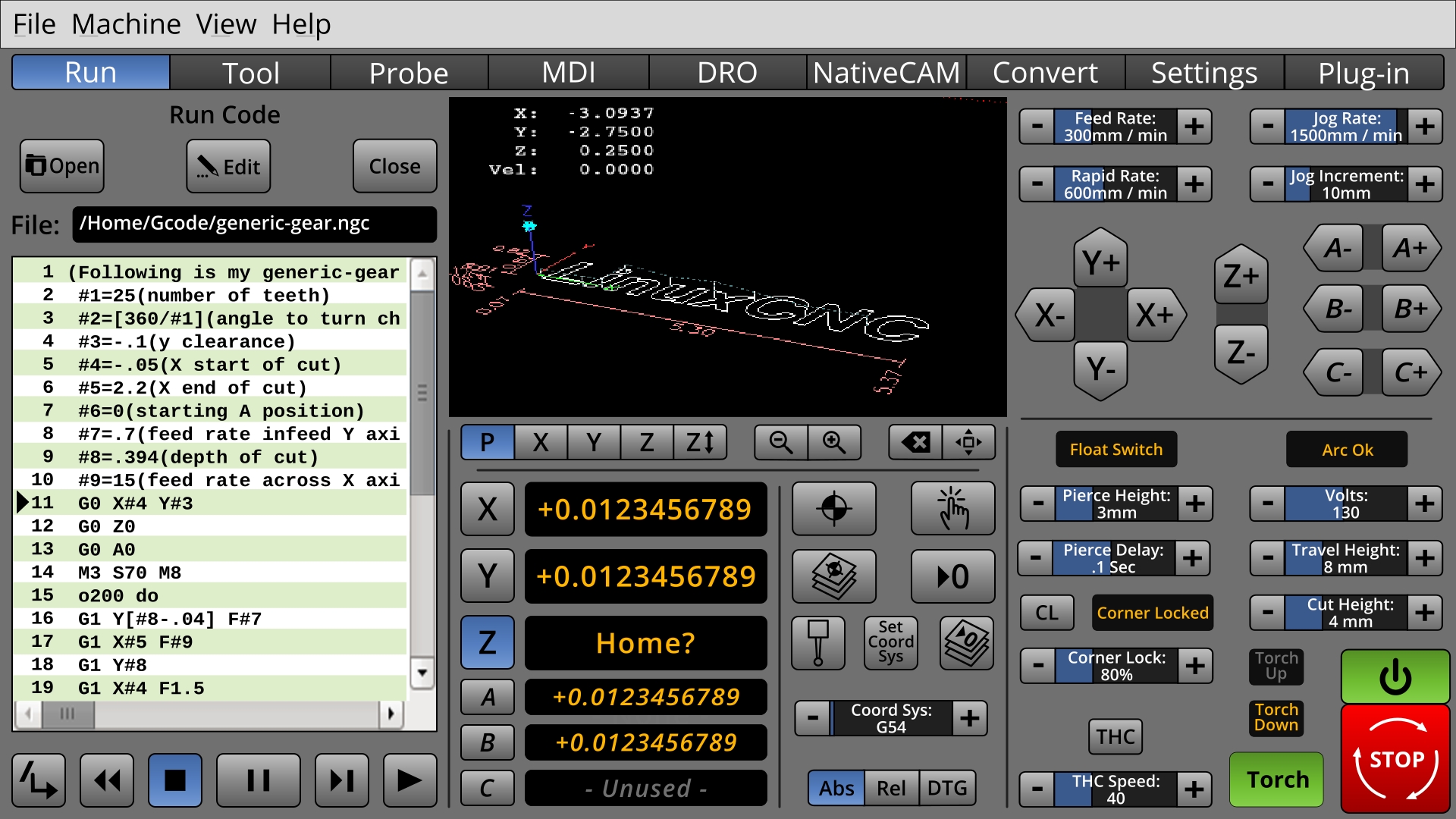Increase the Volts setting

1425,504
